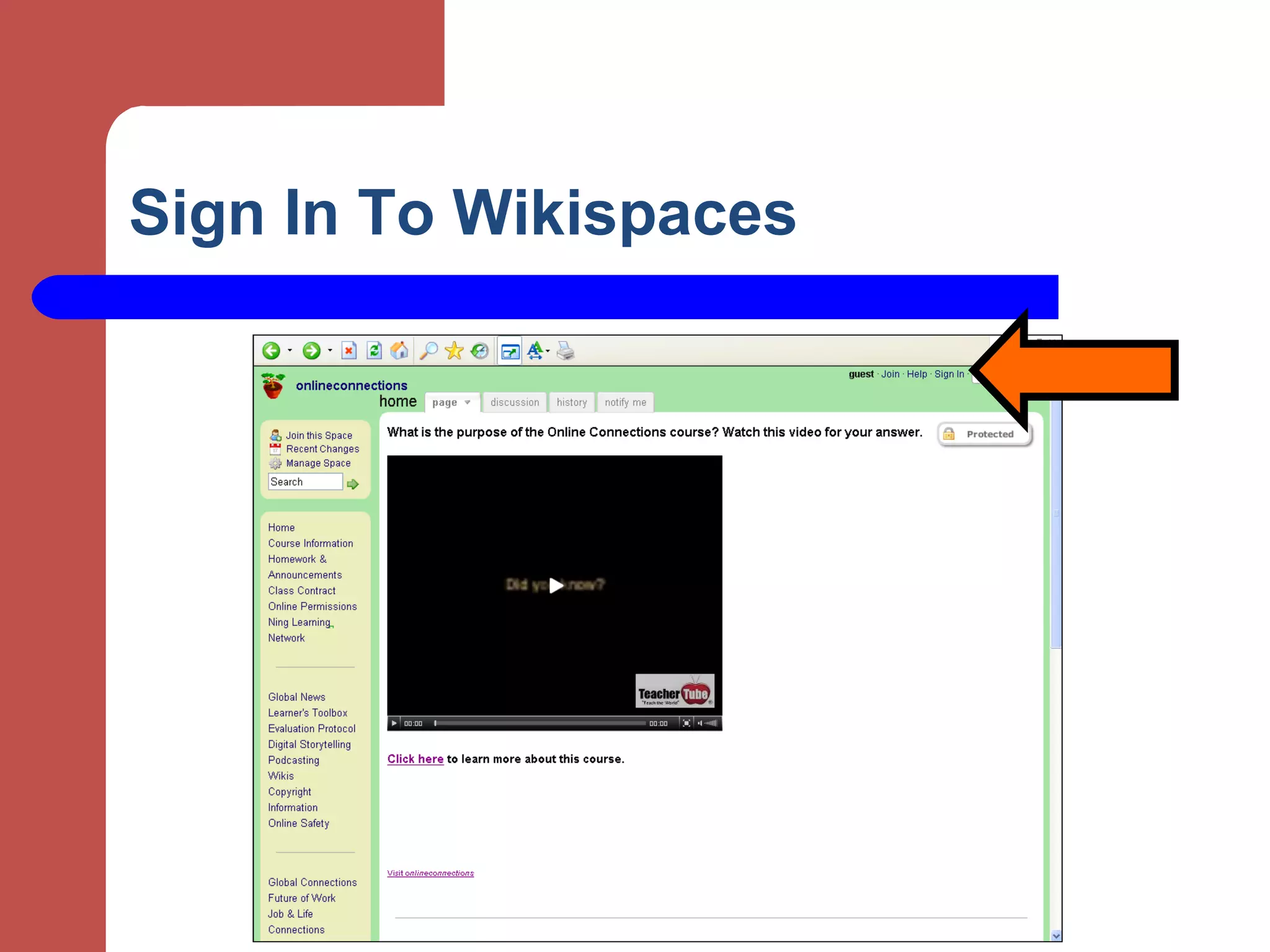Image resolution: width=1270 pixels, height=952 pixels.
Task: Click the Sign In link
Action: (x=949, y=374)
